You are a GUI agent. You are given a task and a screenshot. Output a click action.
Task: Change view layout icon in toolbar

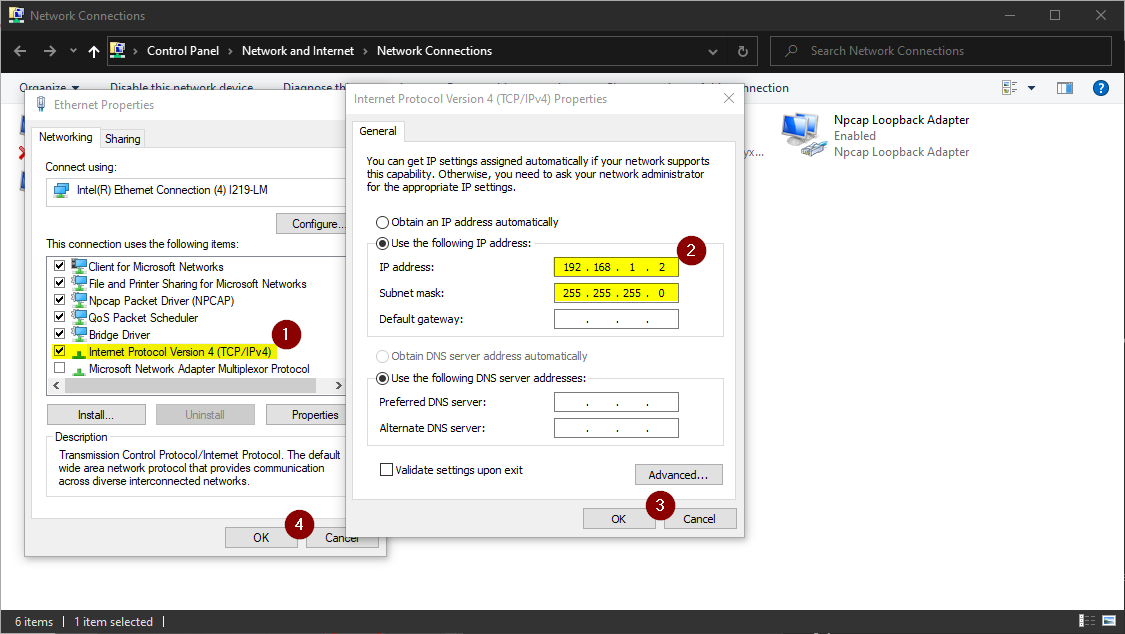(1009, 87)
